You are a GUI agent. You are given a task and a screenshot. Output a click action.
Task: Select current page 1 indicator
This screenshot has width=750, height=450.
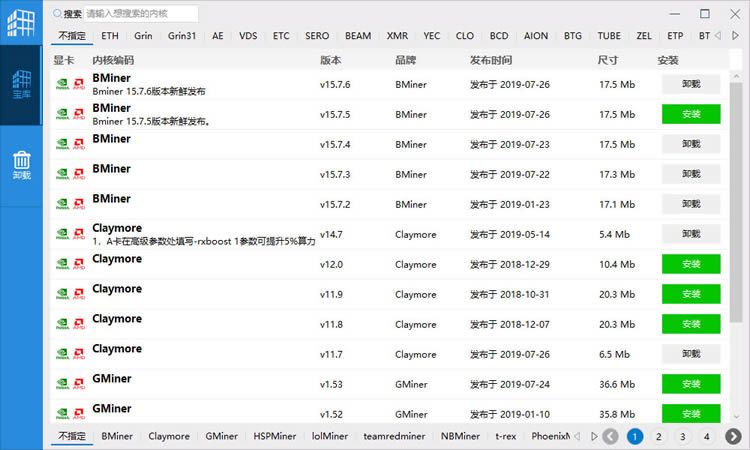point(635,436)
